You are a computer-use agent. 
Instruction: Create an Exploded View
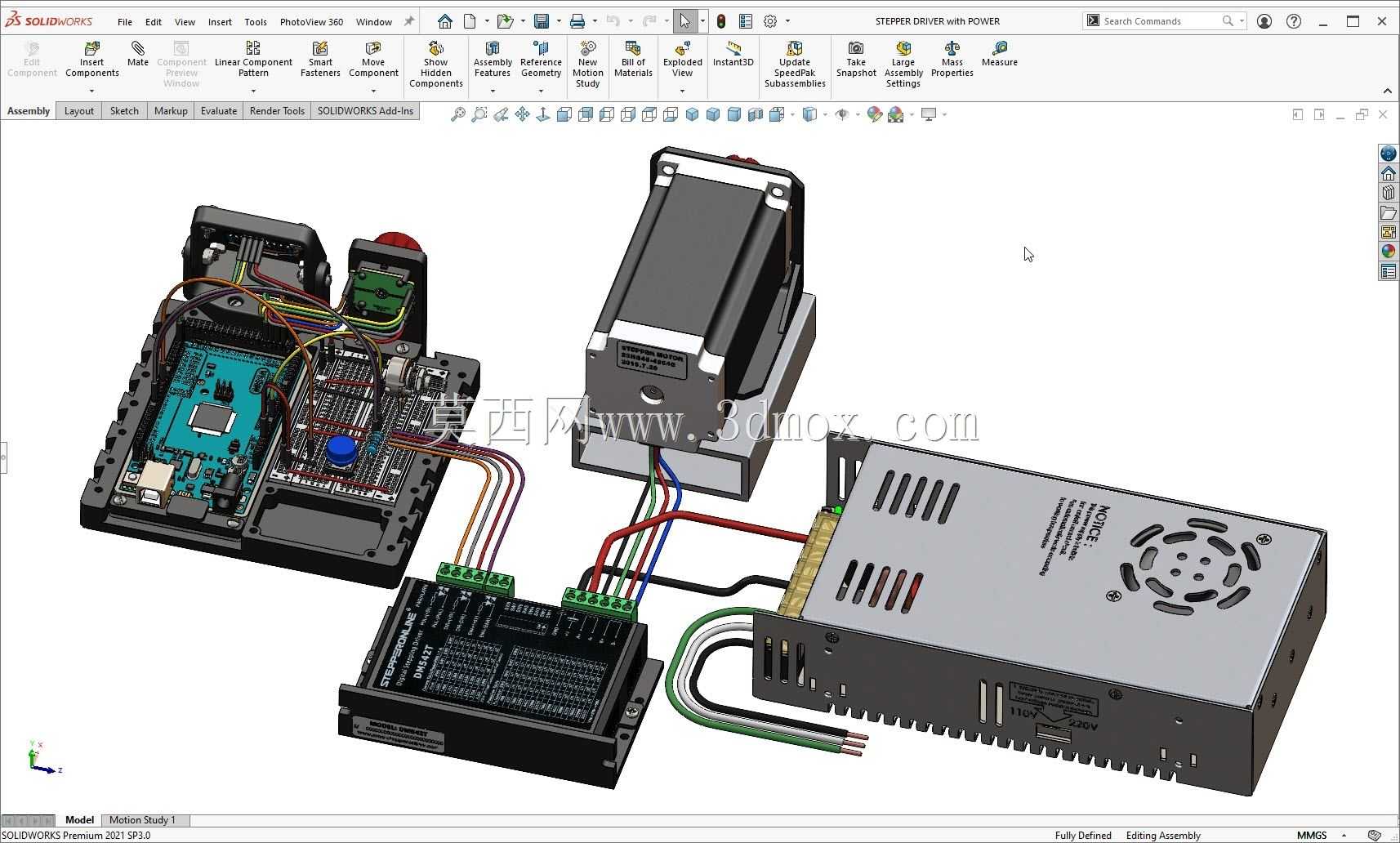click(682, 59)
